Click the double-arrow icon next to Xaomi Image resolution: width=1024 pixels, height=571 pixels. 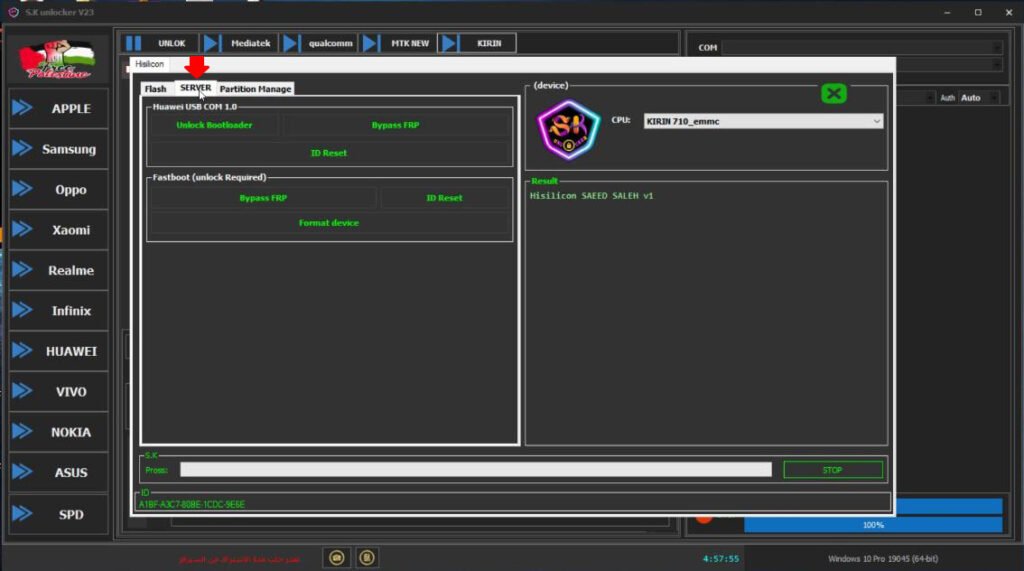22,229
